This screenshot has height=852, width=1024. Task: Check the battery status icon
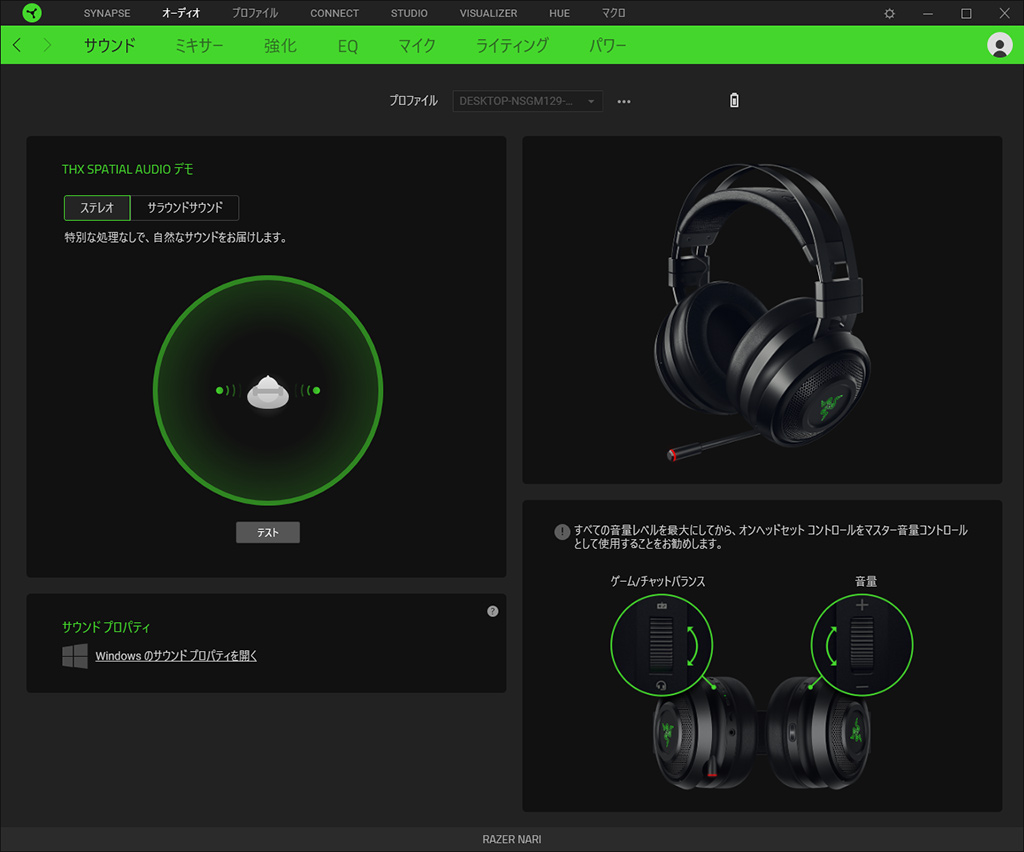tap(734, 100)
